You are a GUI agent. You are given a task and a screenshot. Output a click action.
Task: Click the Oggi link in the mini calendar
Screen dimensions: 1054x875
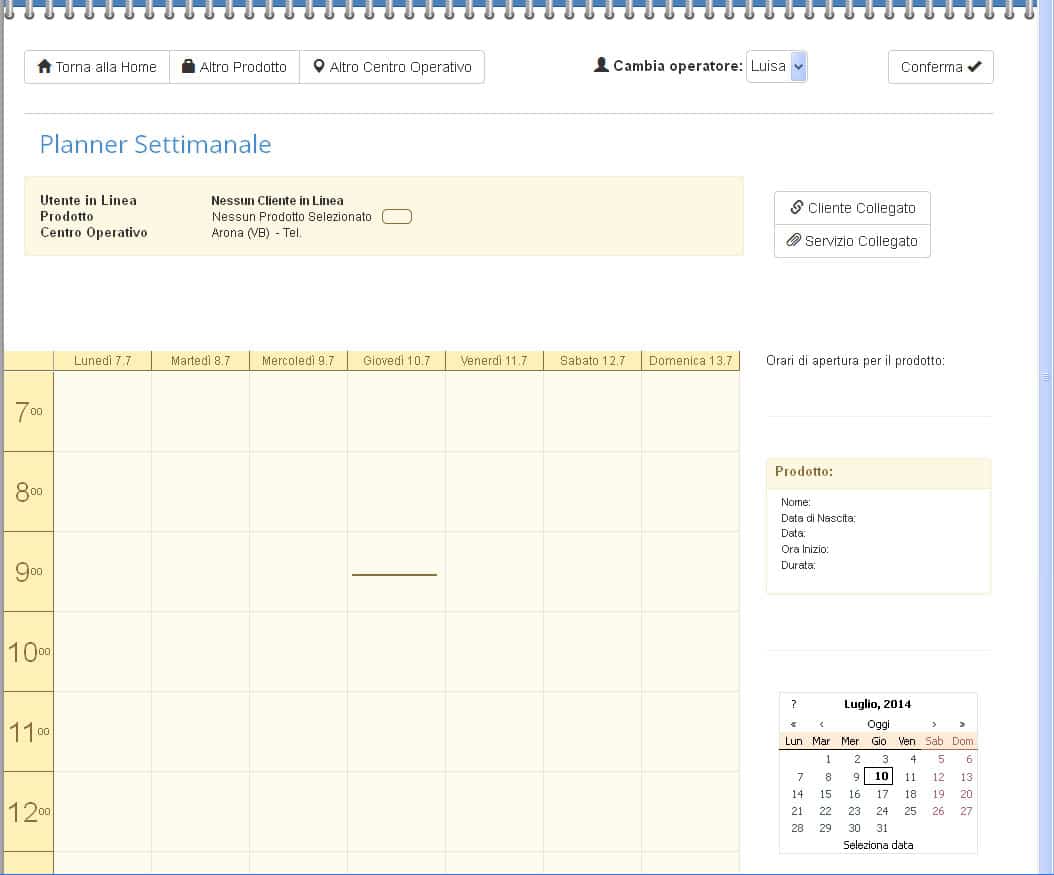pyautogui.click(x=878, y=724)
